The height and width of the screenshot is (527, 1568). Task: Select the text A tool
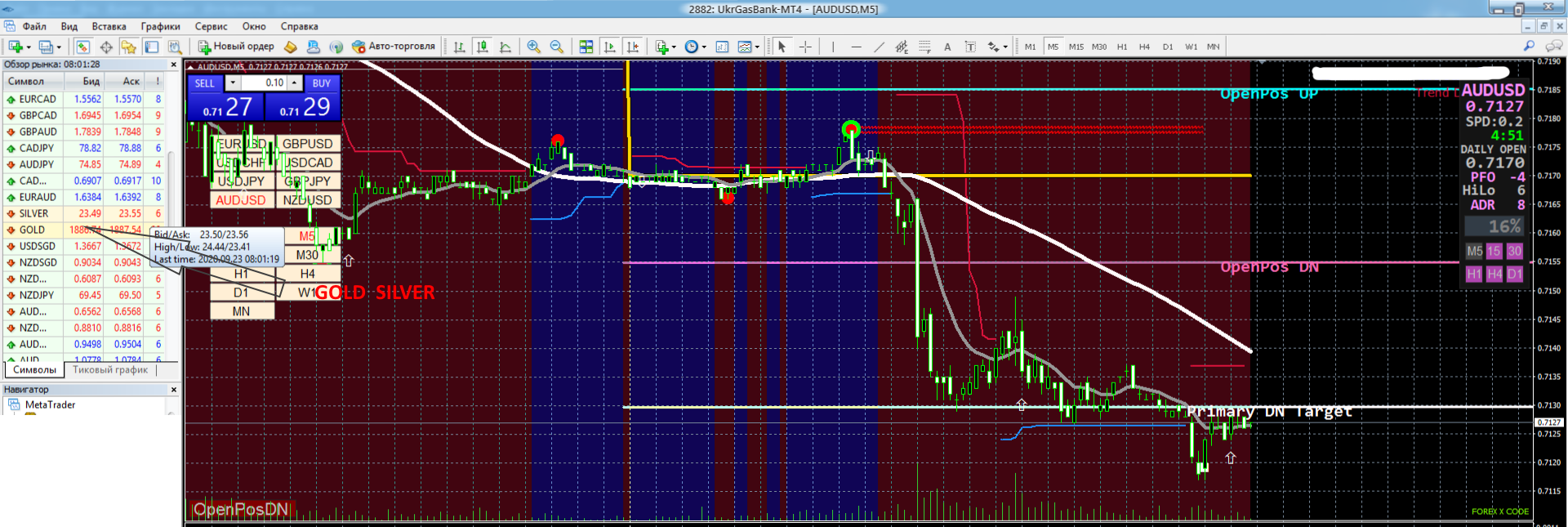pyautogui.click(x=947, y=47)
